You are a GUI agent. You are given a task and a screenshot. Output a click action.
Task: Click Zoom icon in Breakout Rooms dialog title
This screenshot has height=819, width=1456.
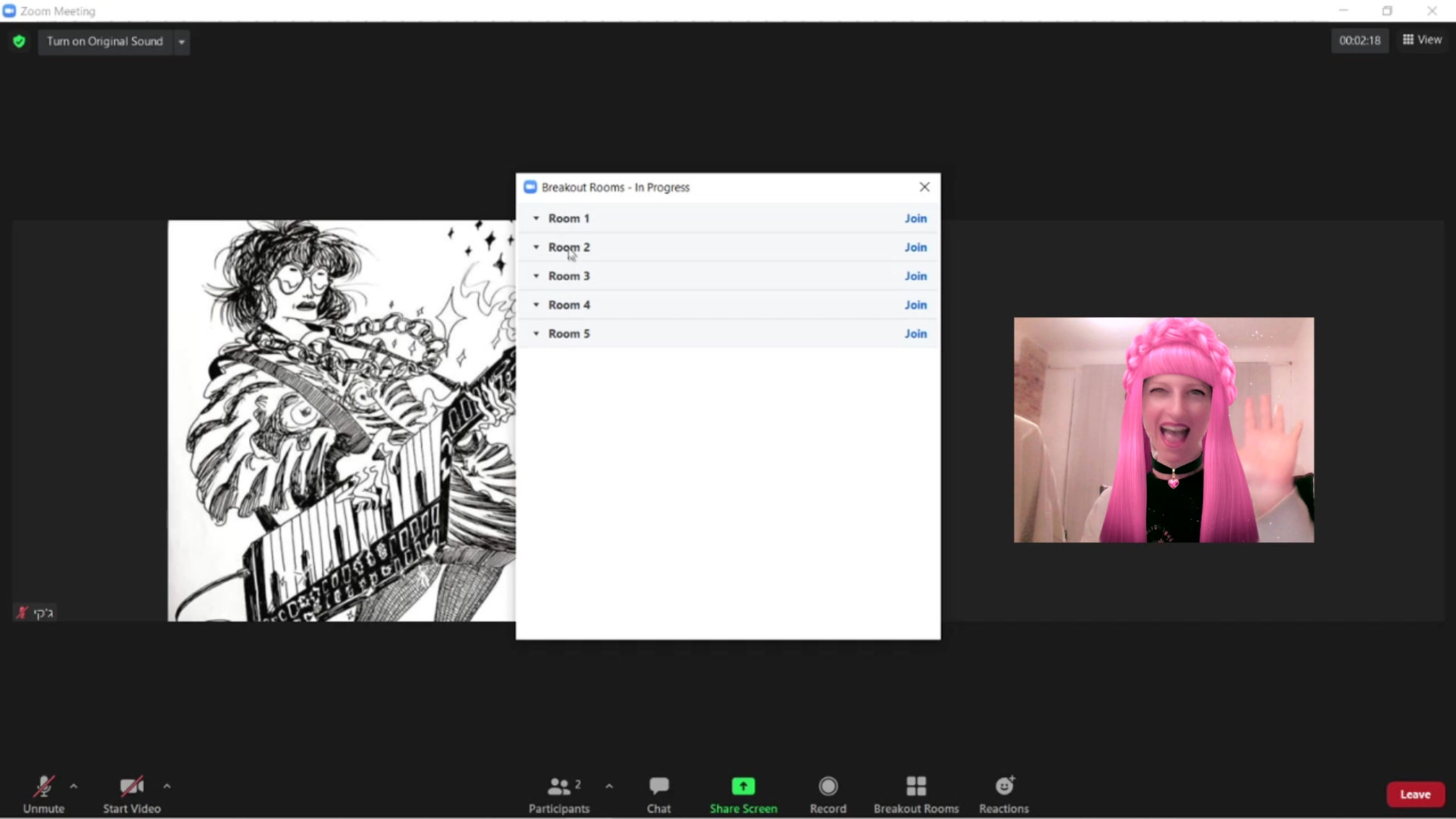pyautogui.click(x=530, y=187)
